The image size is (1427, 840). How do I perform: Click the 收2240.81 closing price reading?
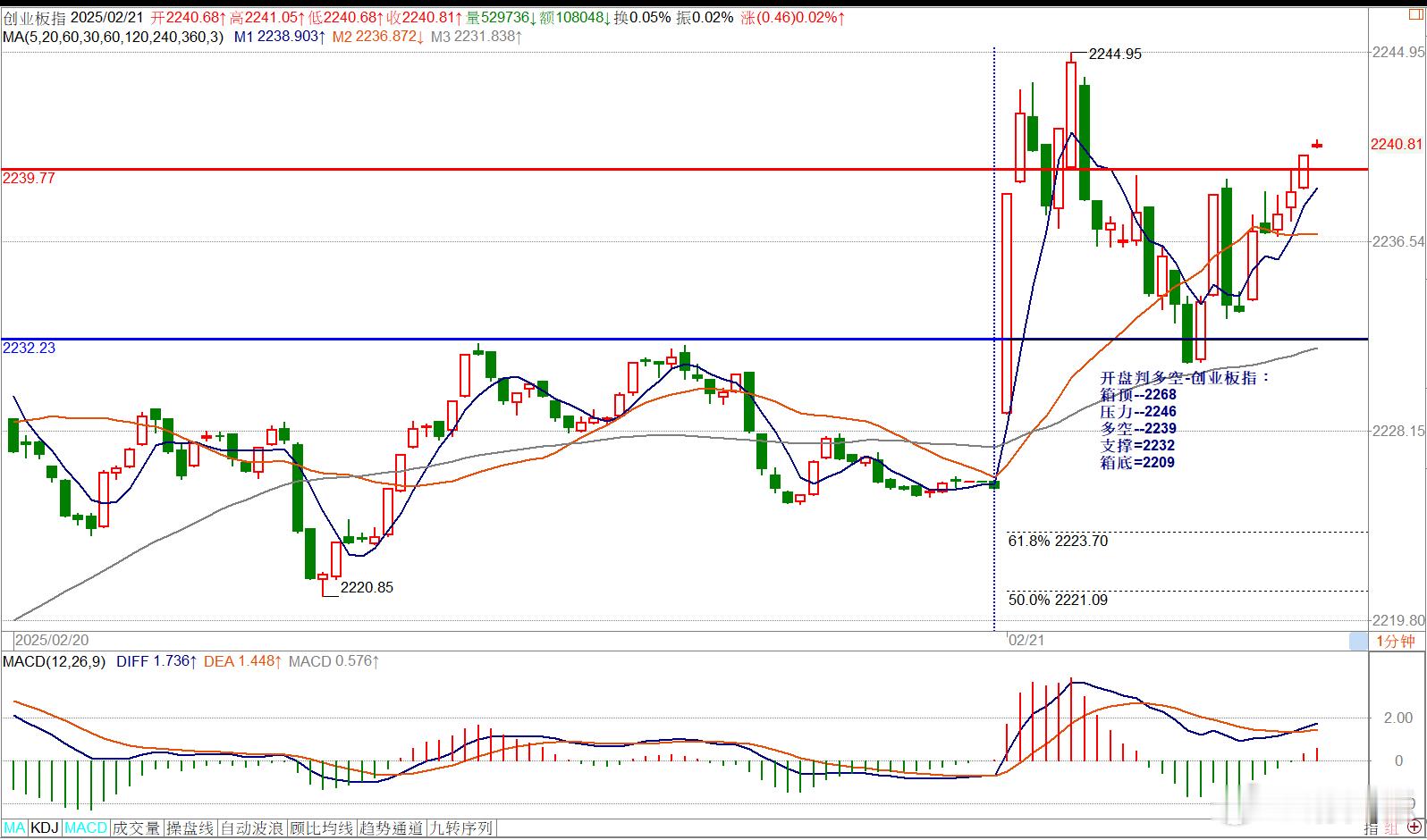[425, 18]
